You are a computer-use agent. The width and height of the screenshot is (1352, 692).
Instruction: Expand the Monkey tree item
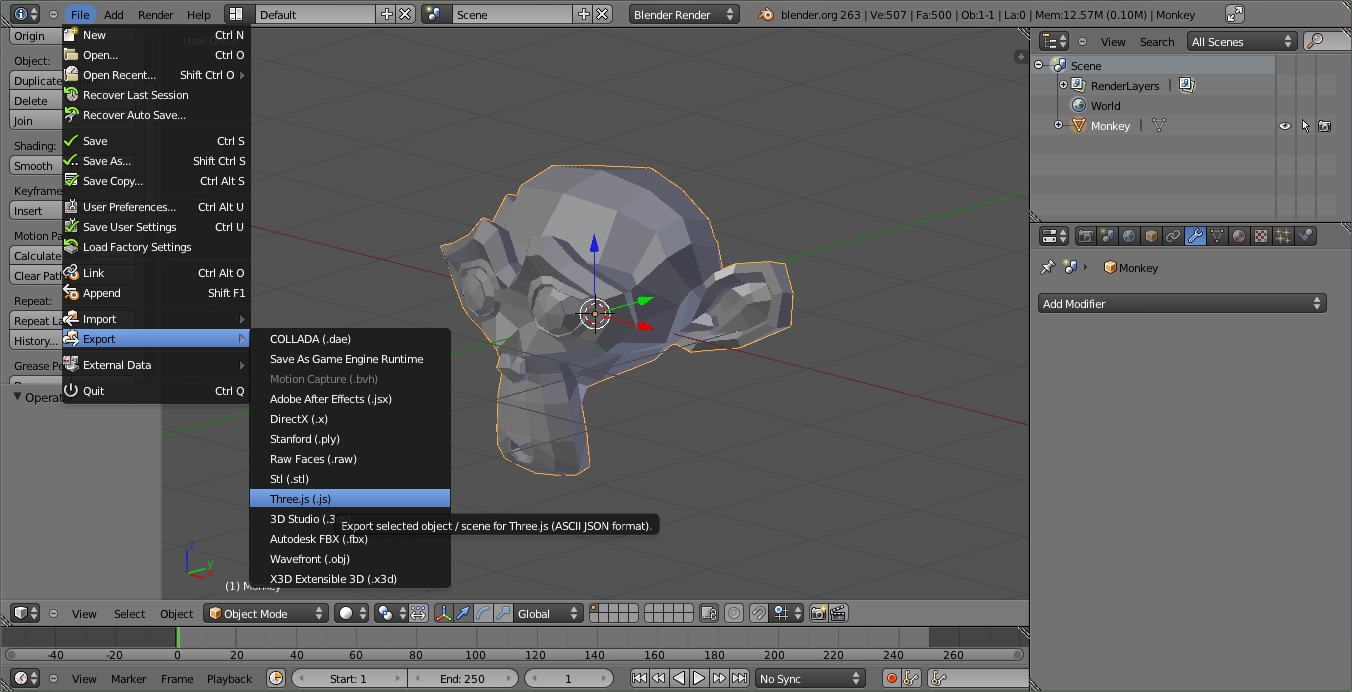(x=1058, y=125)
